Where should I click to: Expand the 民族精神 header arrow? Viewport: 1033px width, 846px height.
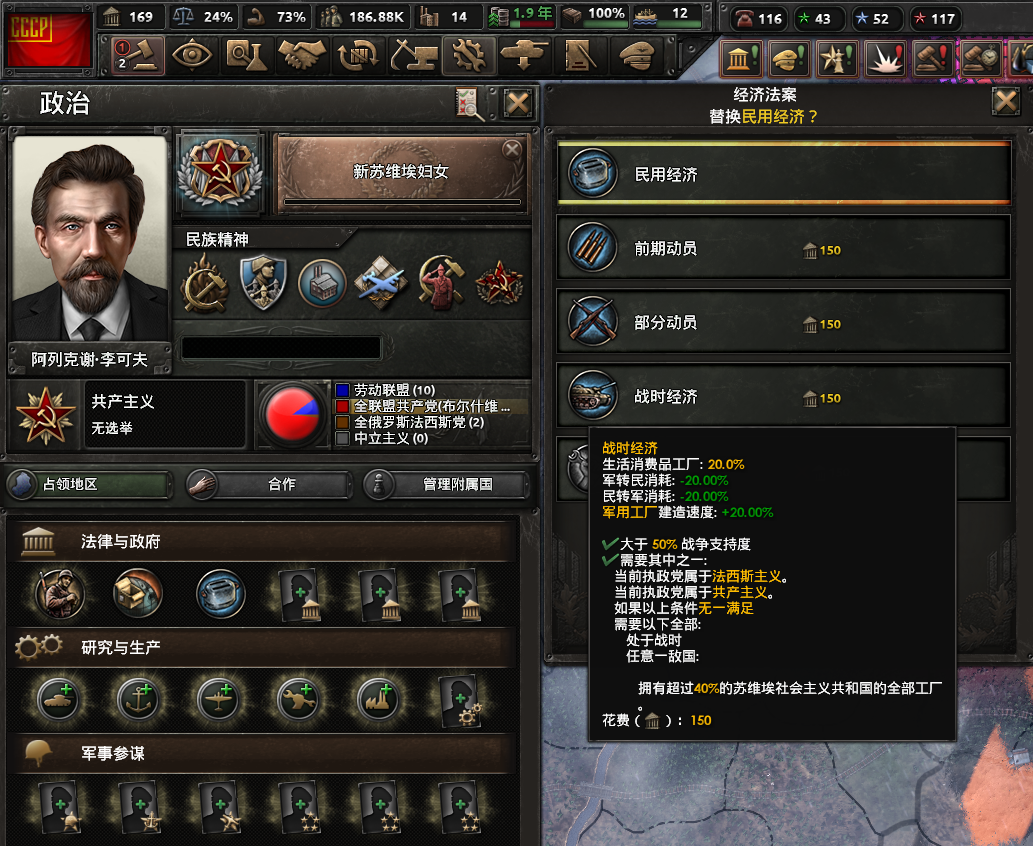click(345, 236)
